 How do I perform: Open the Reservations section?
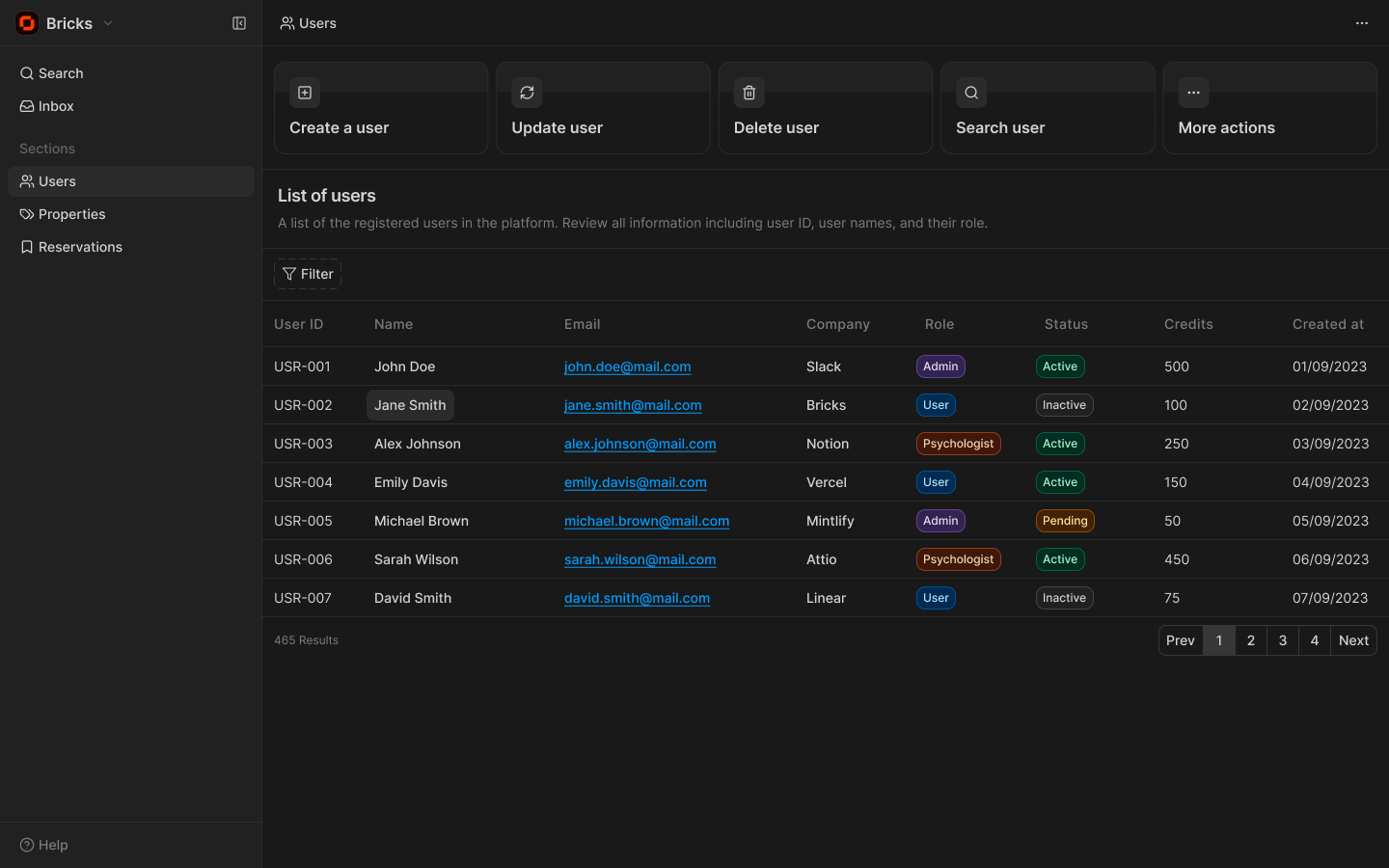pyautogui.click(x=79, y=247)
